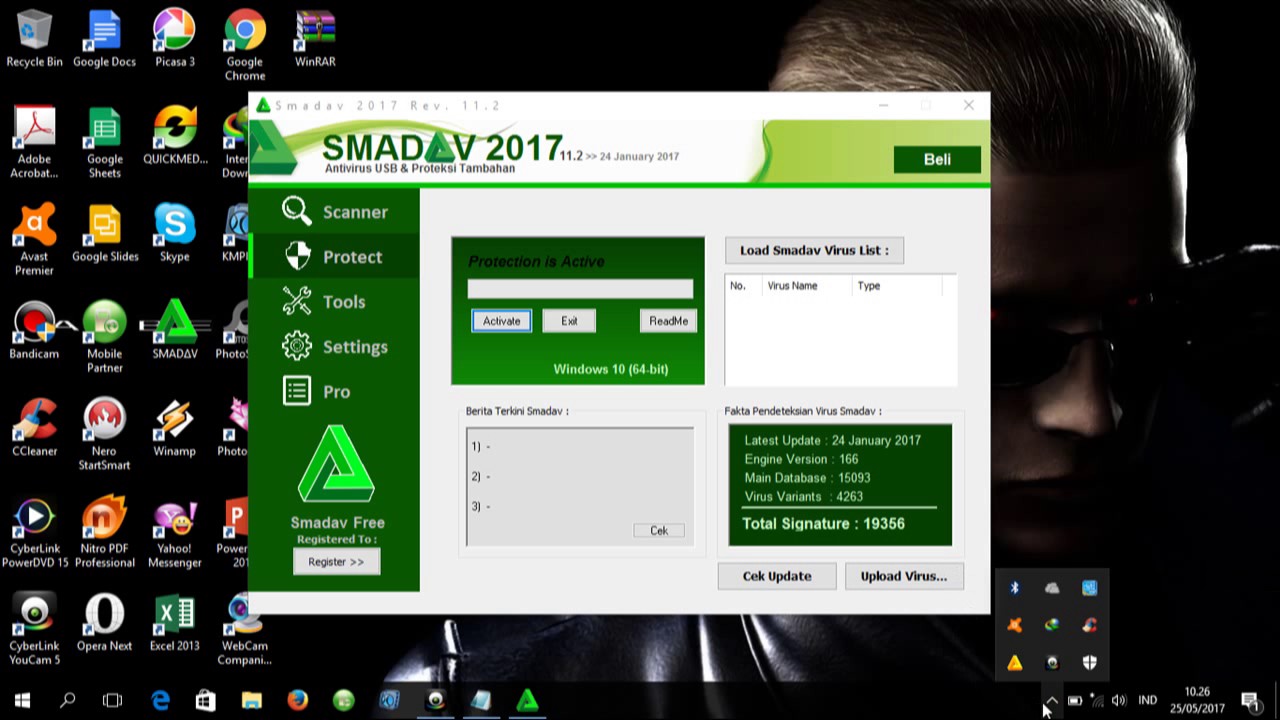Launch the SMADAV desktop shortcut

(x=174, y=330)
